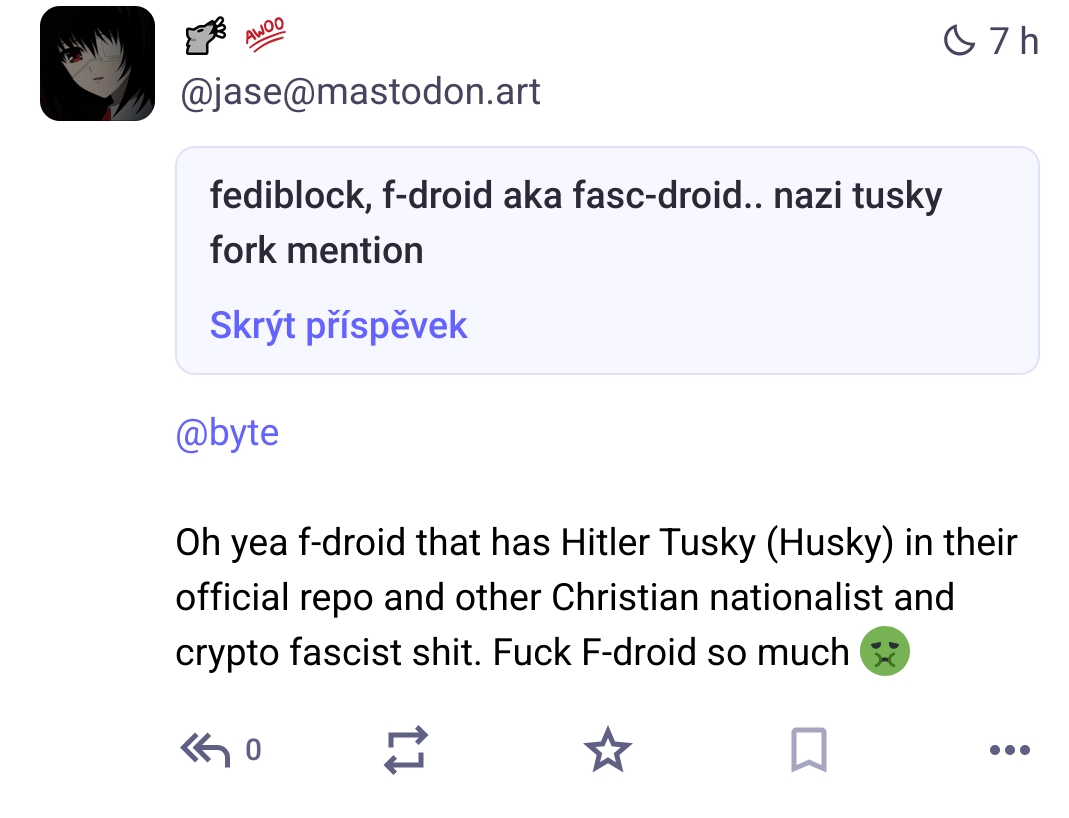Open the @jase@mastodon.art profile handle
The width and height of the screenshot is (1069, 818).
360,91
